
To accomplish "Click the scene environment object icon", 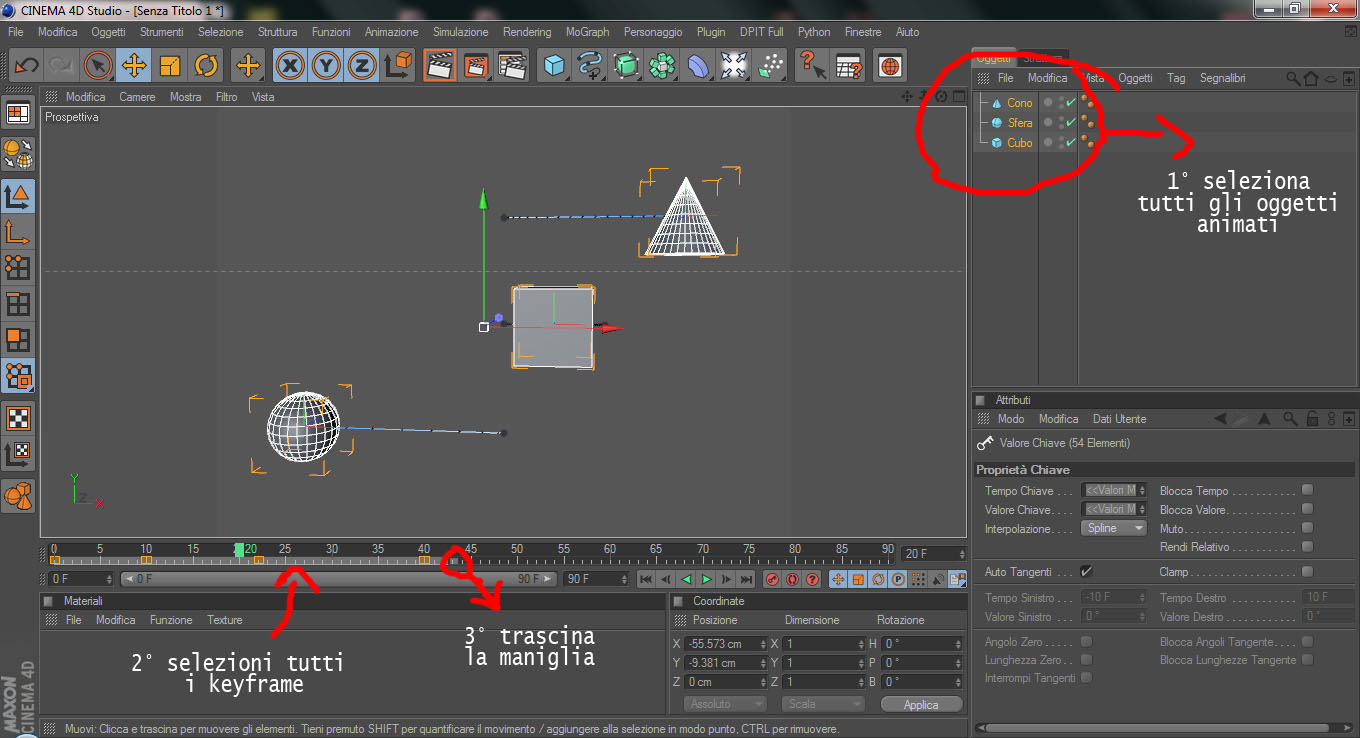I will pyautogui.click(x=734, y=66).
